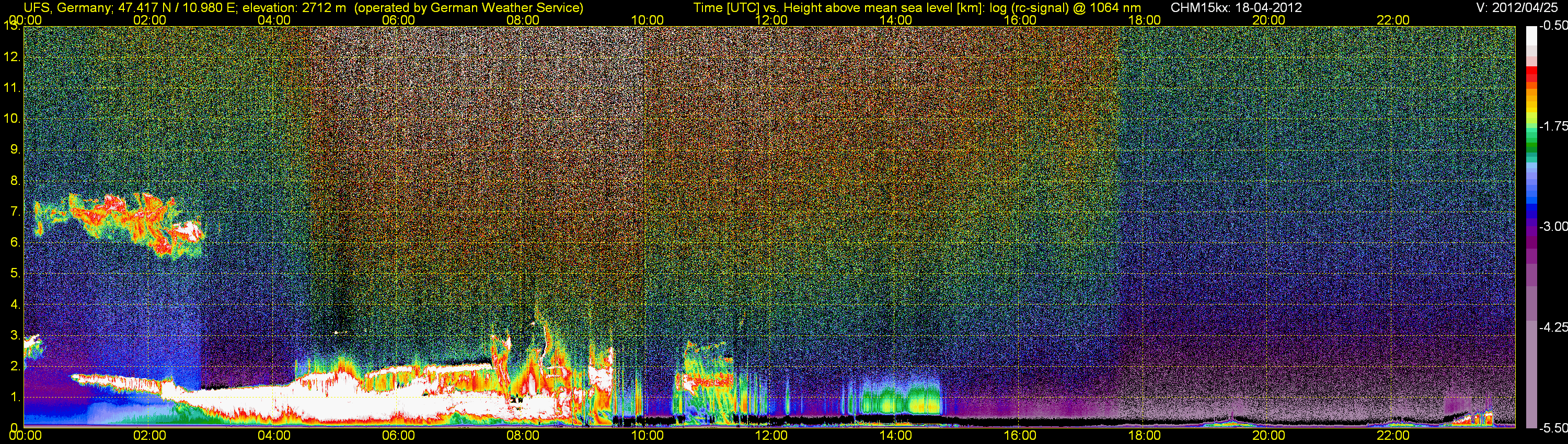
Task: Click the '9.' height axis label
Action: click(x=15, y=149)
